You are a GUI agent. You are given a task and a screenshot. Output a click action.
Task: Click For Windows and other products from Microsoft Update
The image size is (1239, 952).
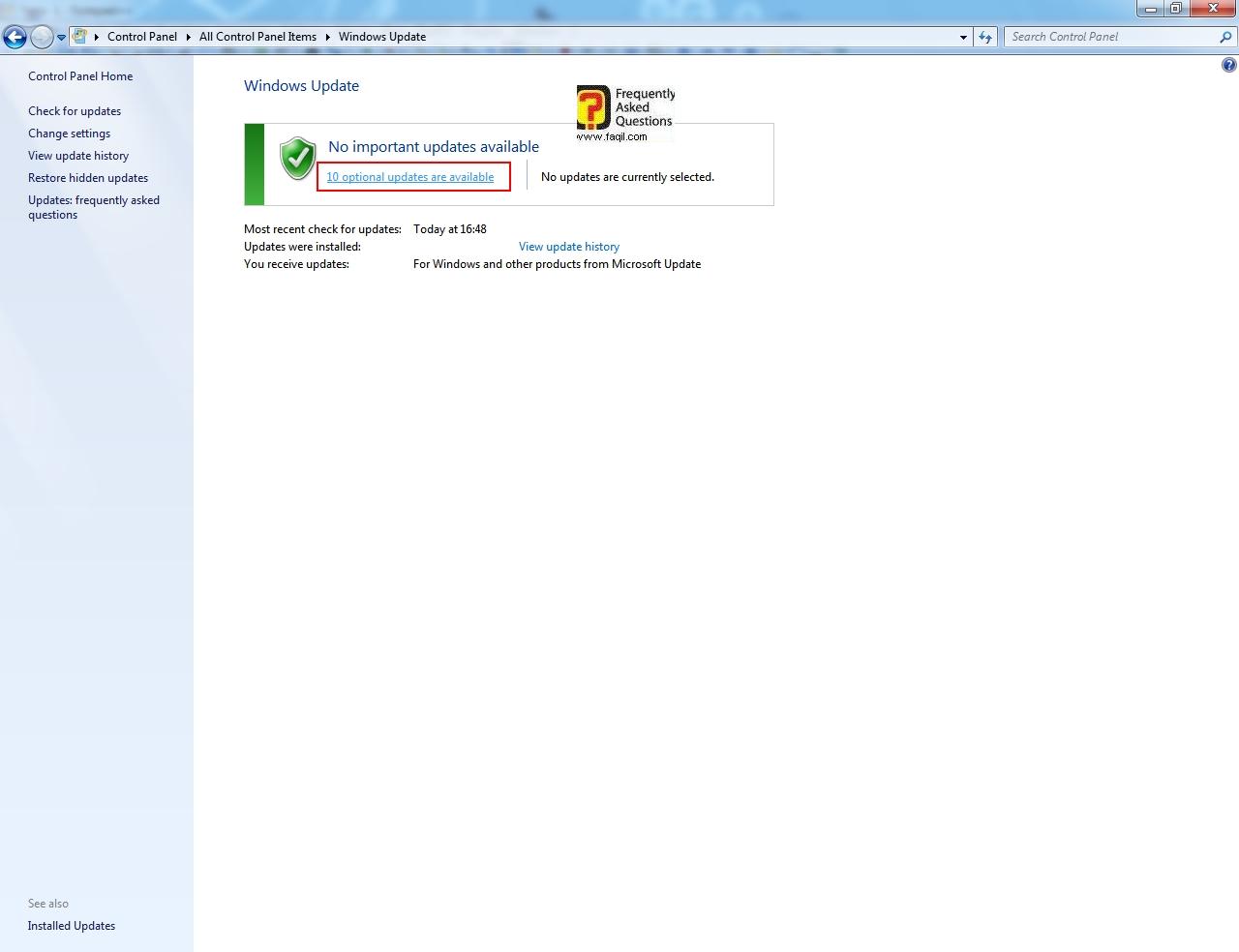coord(557,264)
